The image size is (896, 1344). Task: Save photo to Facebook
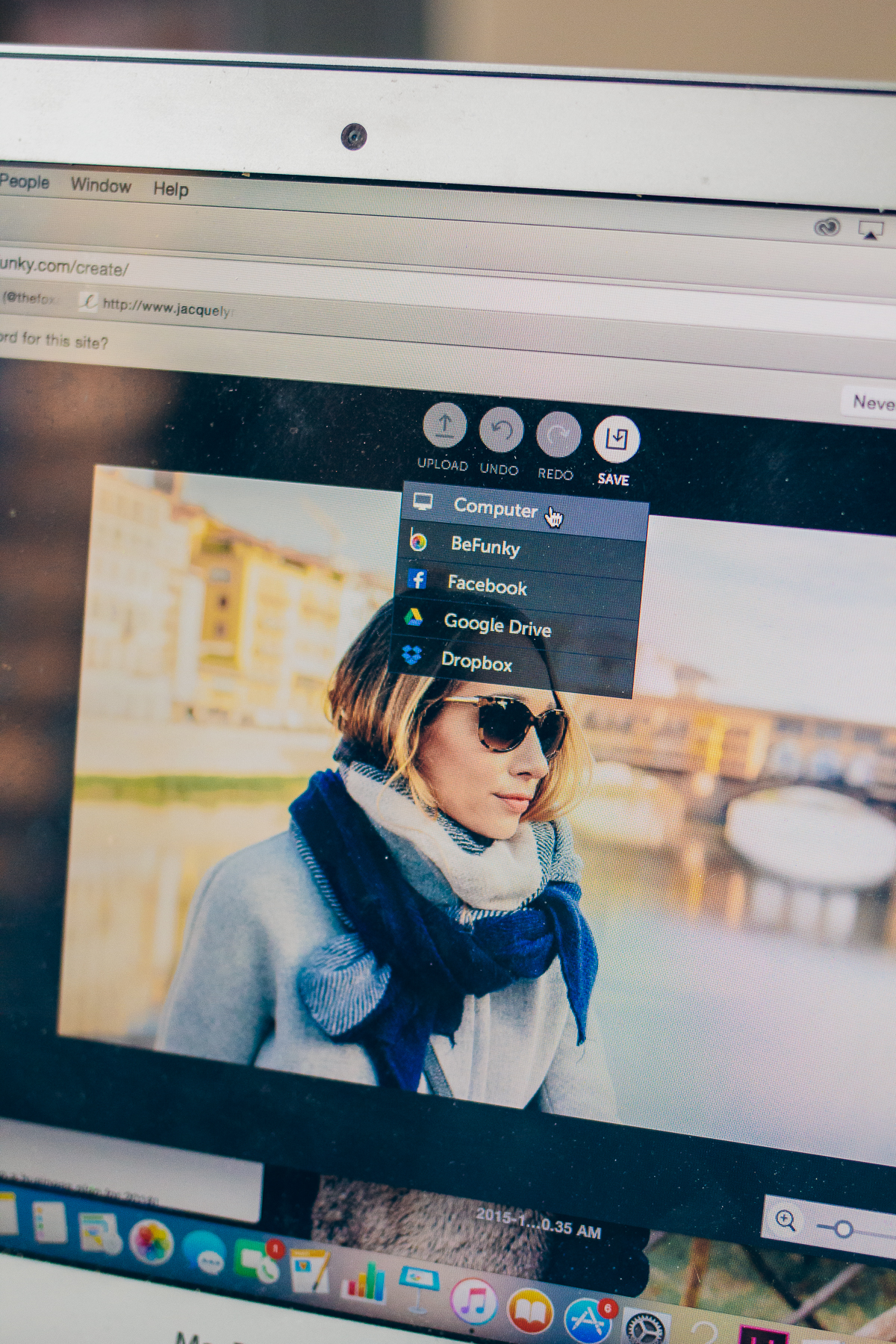[x=519, y=585]
